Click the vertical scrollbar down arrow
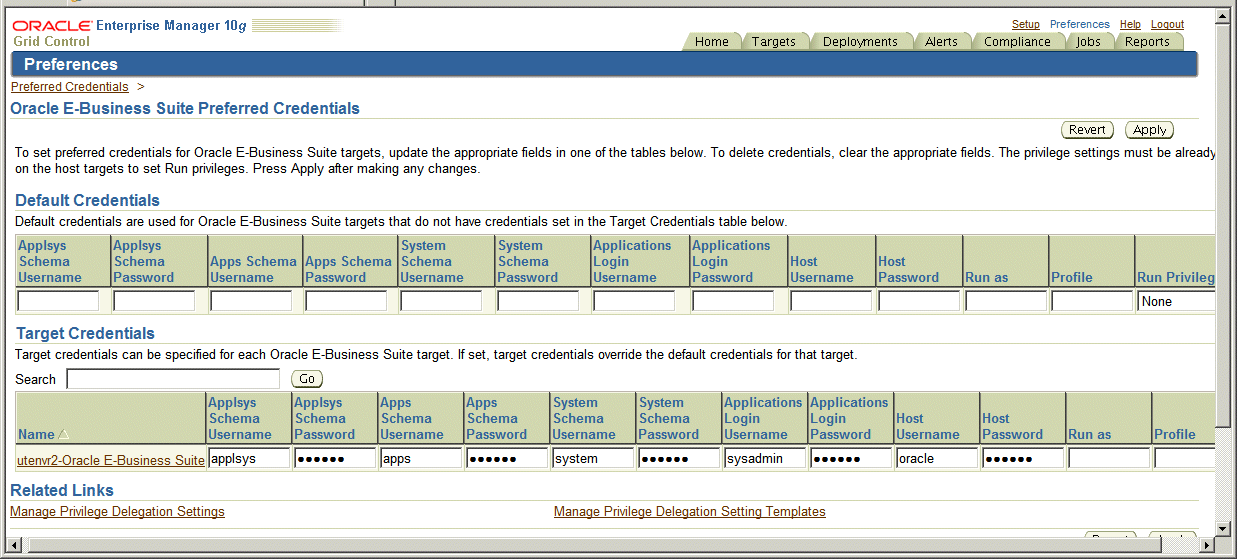 click(1223, 528)
